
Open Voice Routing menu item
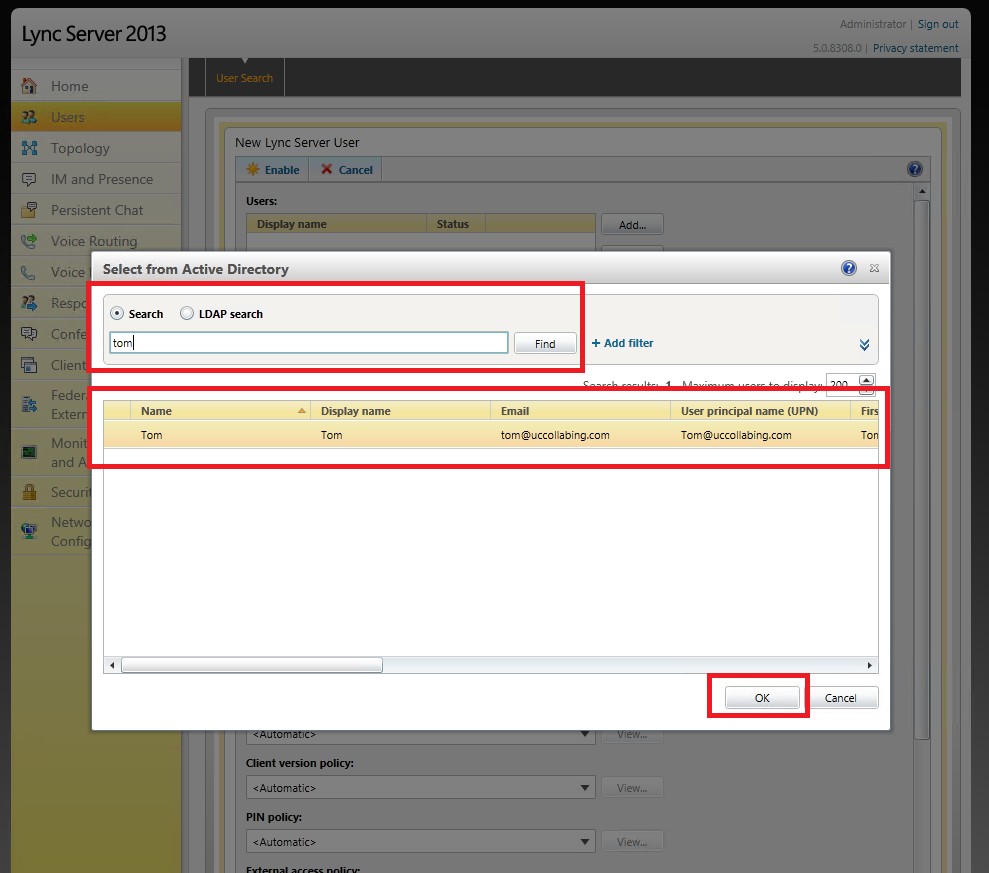tap(94, 241)
